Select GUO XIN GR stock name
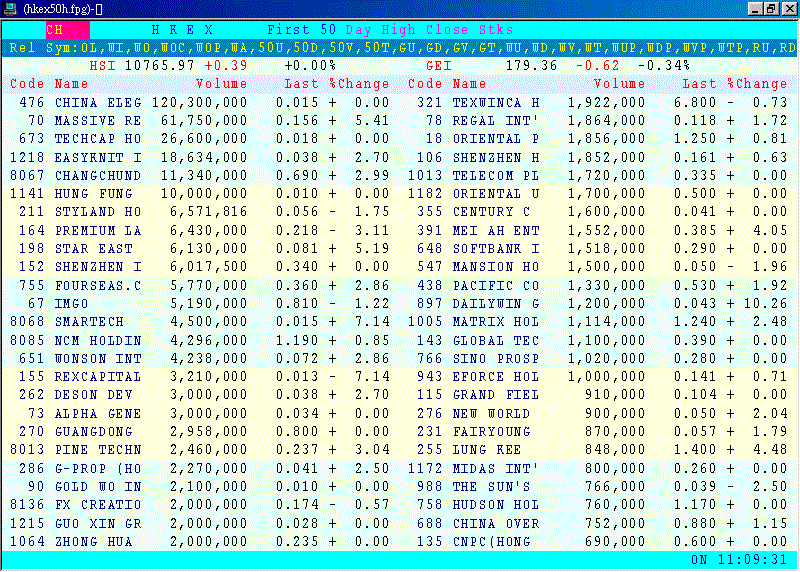 tap(98, 524)
